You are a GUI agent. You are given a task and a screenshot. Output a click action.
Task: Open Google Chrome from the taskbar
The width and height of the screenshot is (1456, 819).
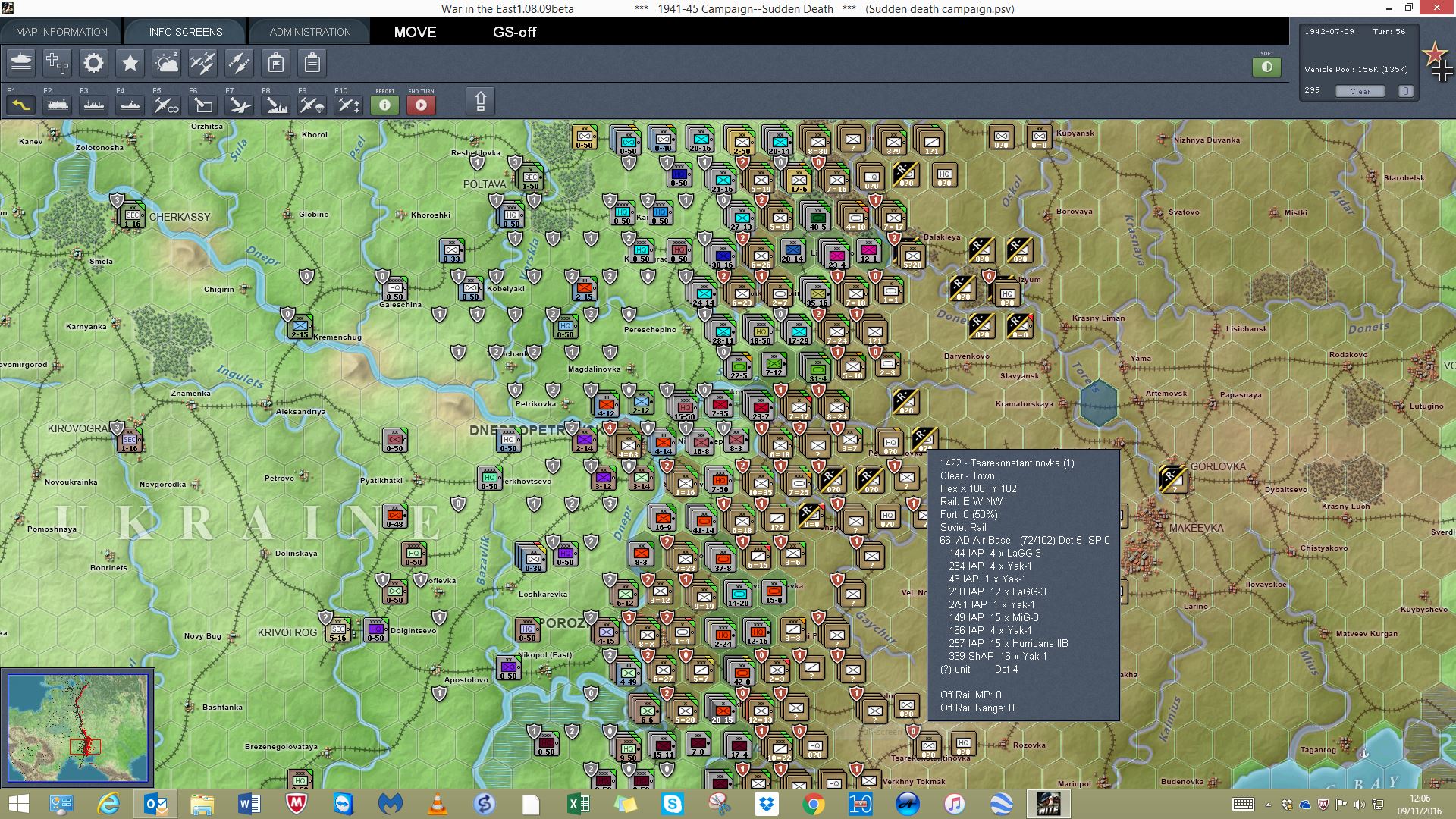tap(813, 804)
